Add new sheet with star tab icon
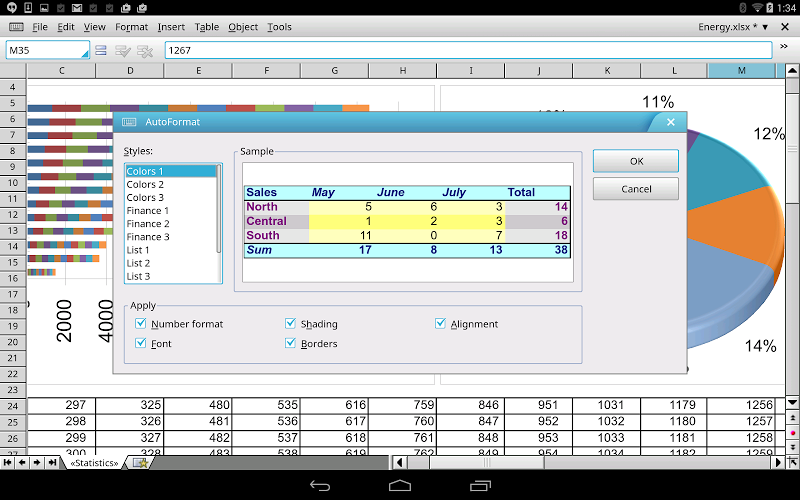 pos(140,463)
